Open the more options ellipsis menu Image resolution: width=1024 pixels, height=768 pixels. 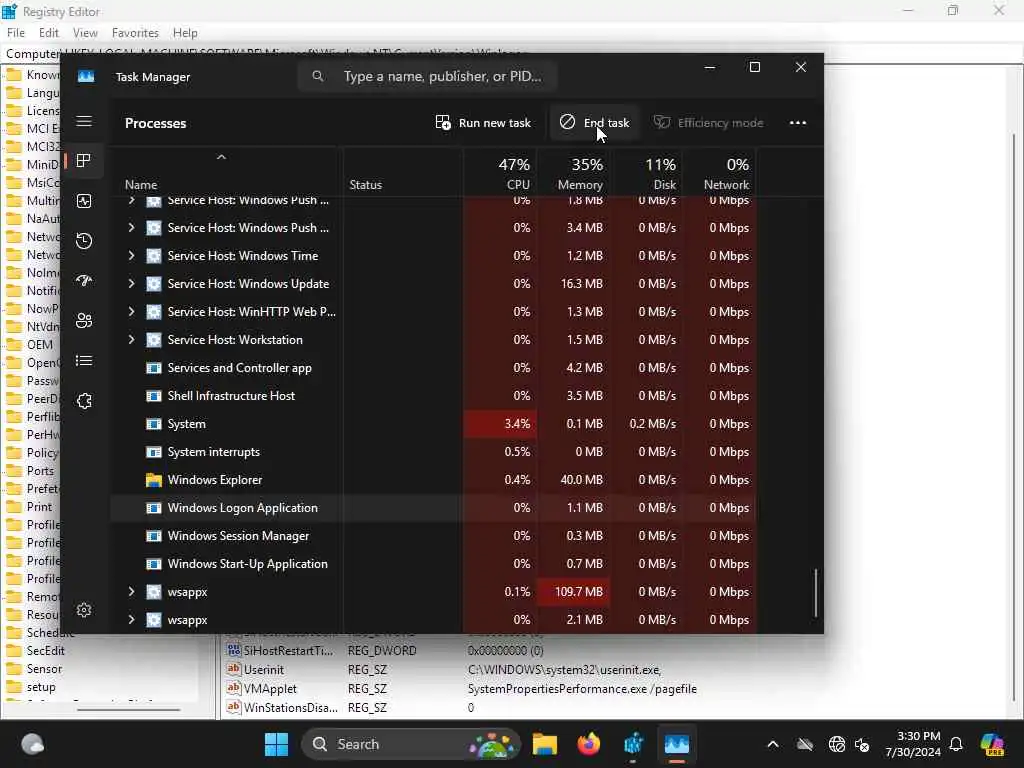[797, 123]
